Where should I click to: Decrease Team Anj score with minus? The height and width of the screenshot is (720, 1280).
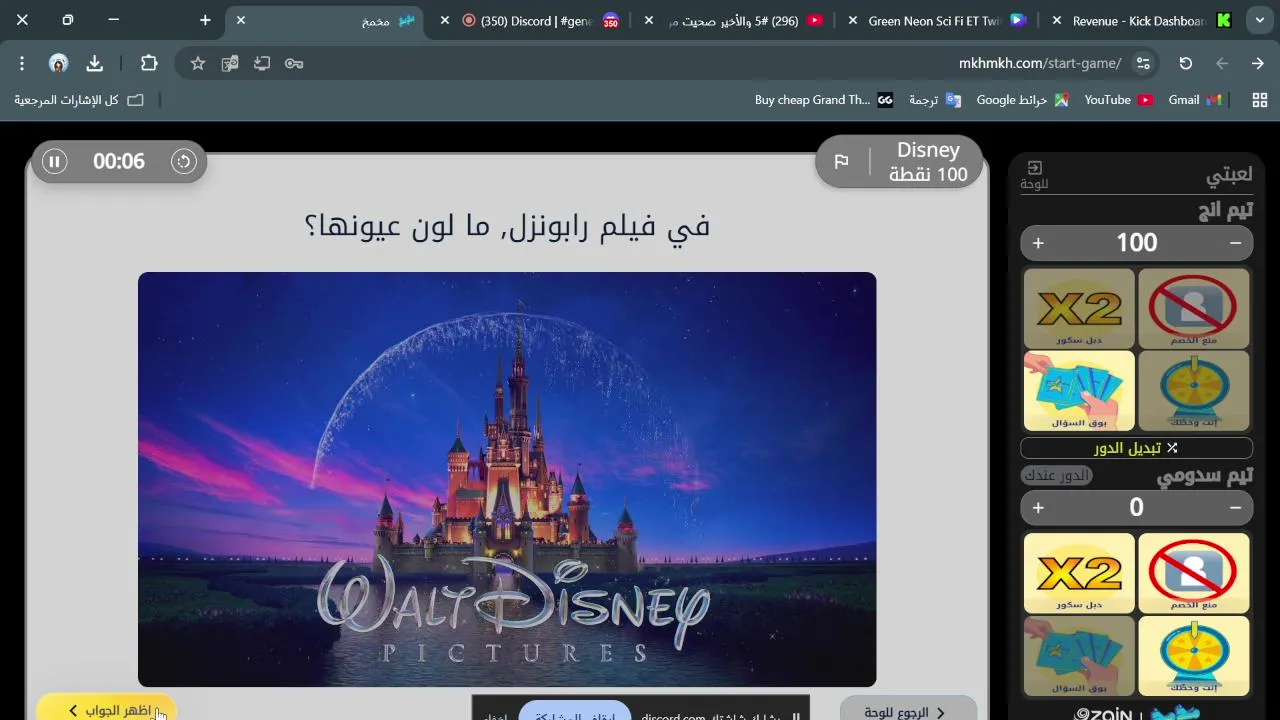pyautogui.click(x=1236, y=243)
